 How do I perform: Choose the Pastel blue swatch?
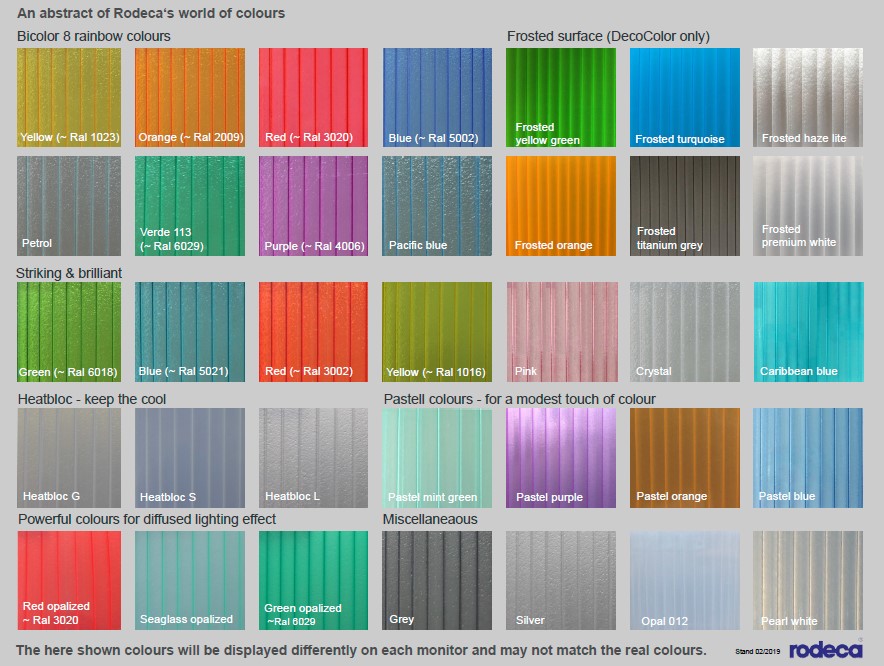tap(808, 458)
